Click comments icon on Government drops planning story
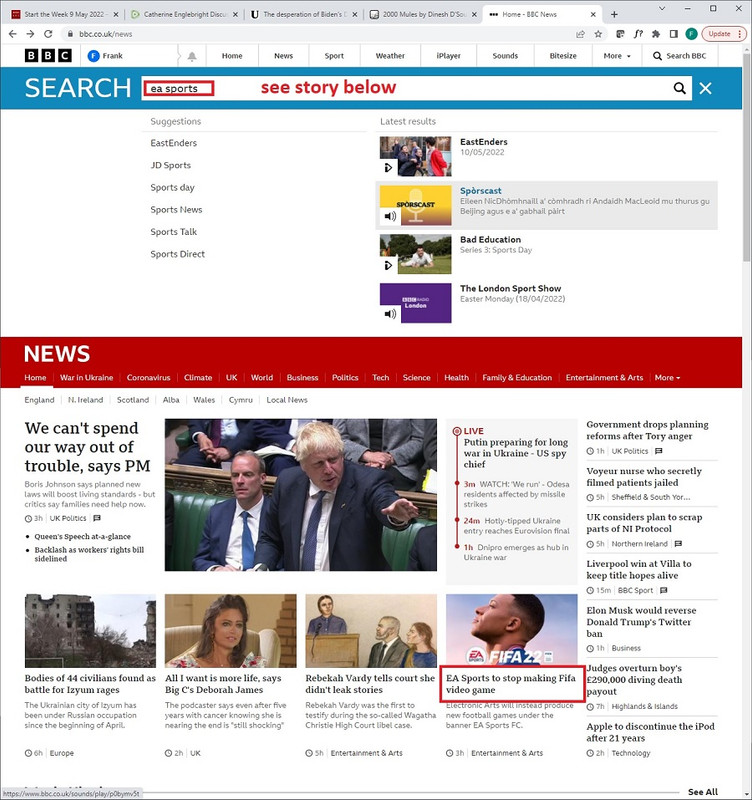 (659, 451)
